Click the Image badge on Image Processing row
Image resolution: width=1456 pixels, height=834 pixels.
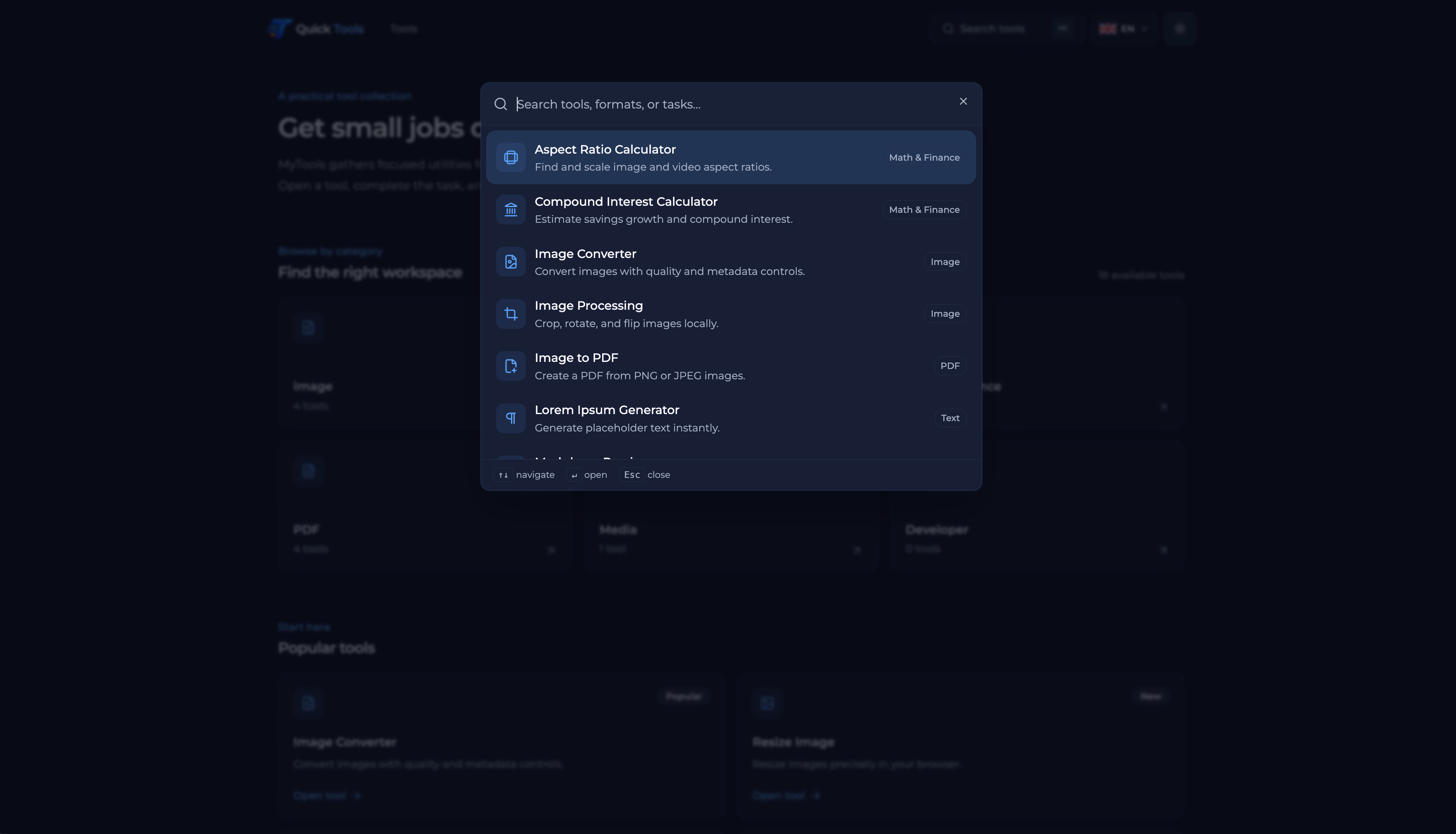tap(945, 314)
